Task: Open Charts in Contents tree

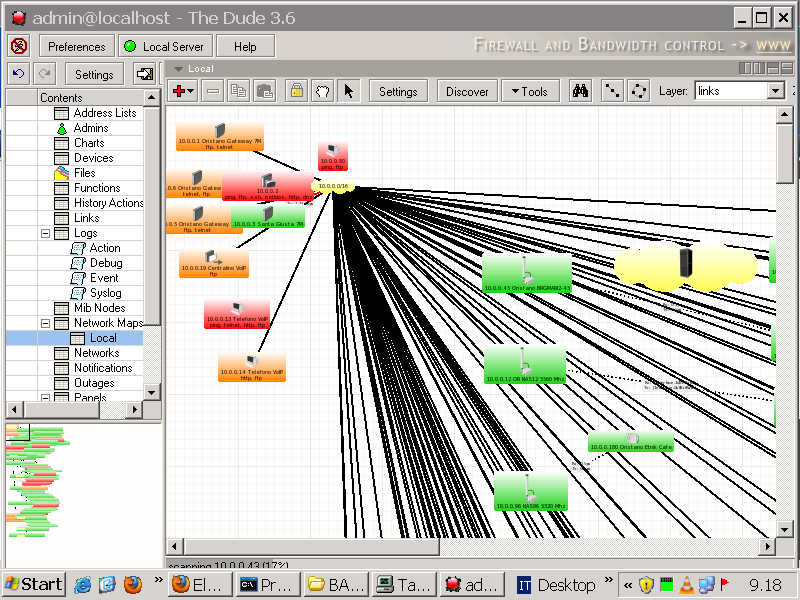Action: coord(89,143)
